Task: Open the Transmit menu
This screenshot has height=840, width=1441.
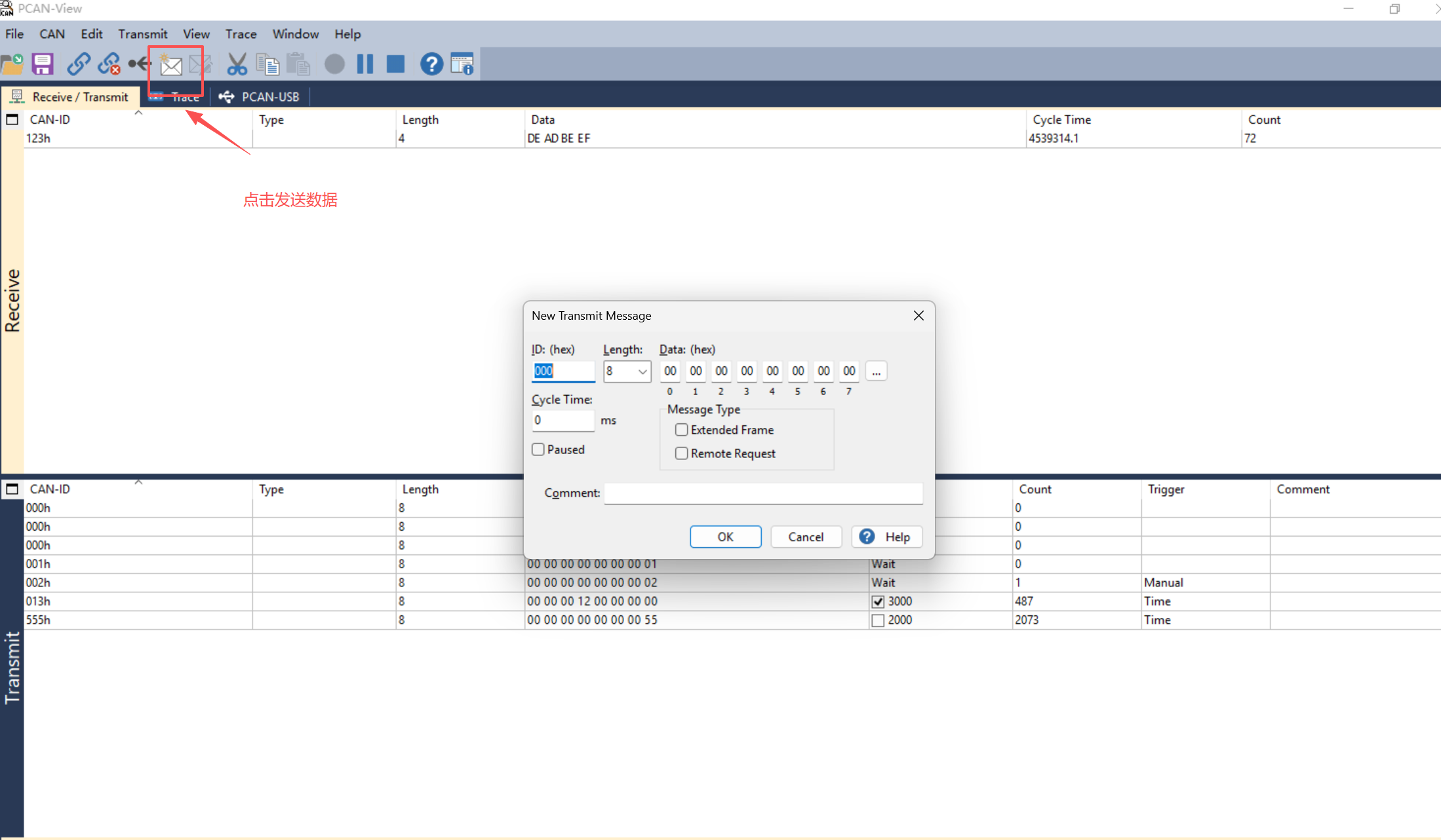Action: (x=142, y=34)
